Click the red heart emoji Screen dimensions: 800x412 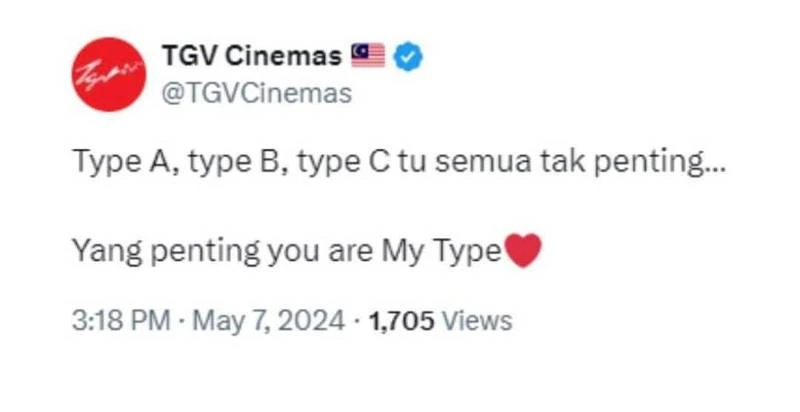(524, 252)
